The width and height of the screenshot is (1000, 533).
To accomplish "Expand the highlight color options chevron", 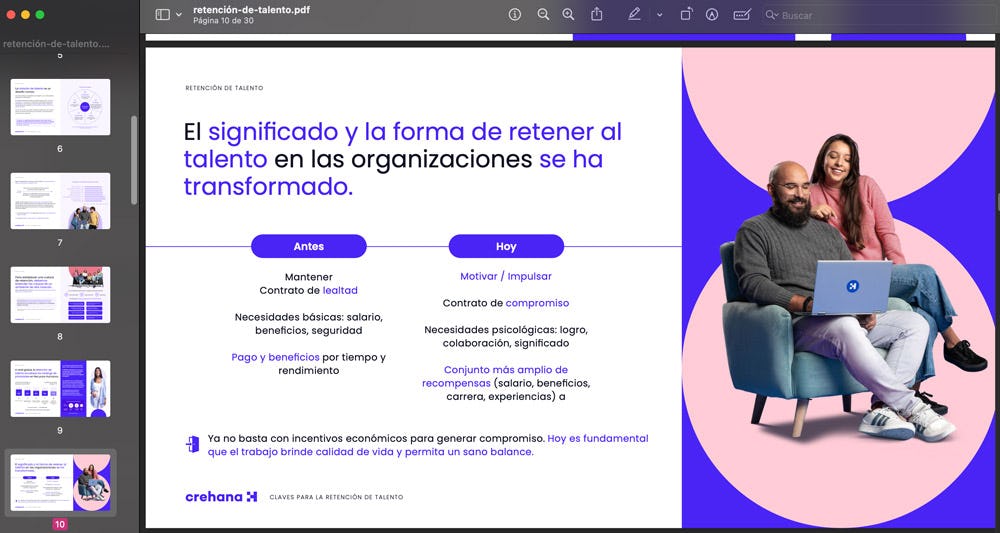I will (x=659, y=15).
